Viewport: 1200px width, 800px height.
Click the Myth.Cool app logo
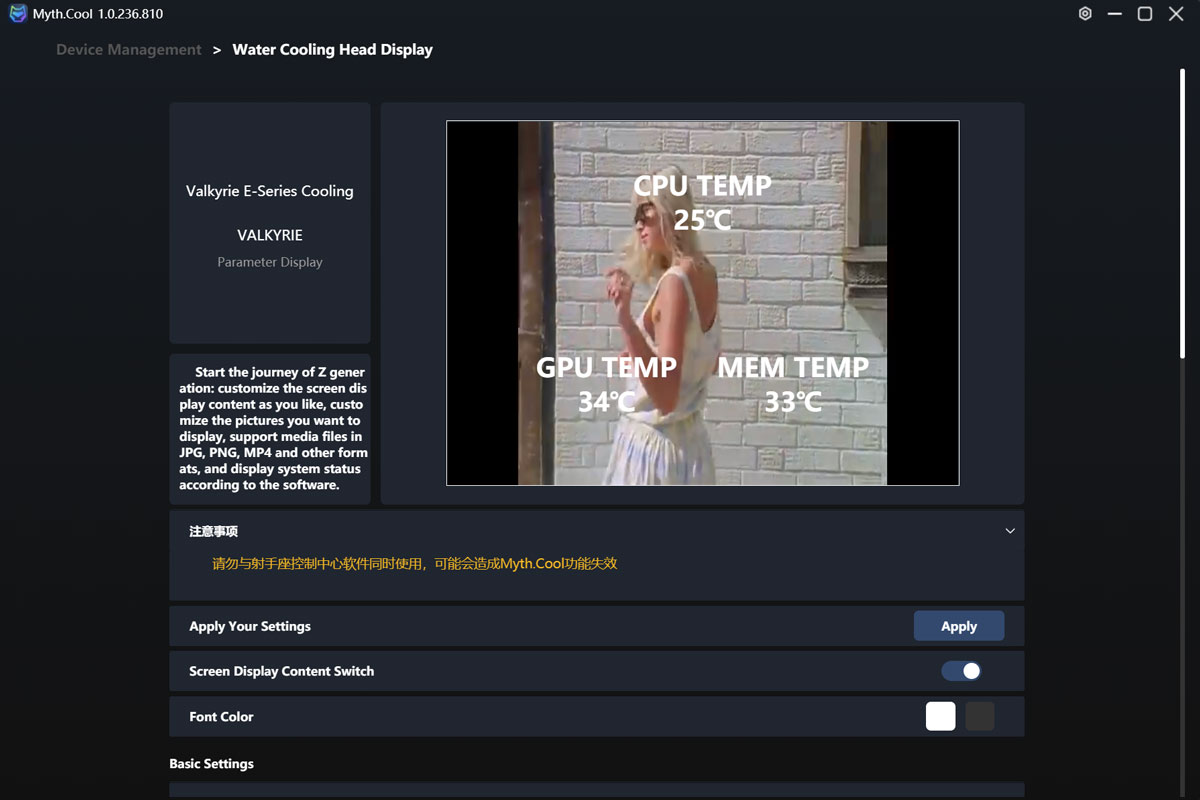tap(18, 14)
